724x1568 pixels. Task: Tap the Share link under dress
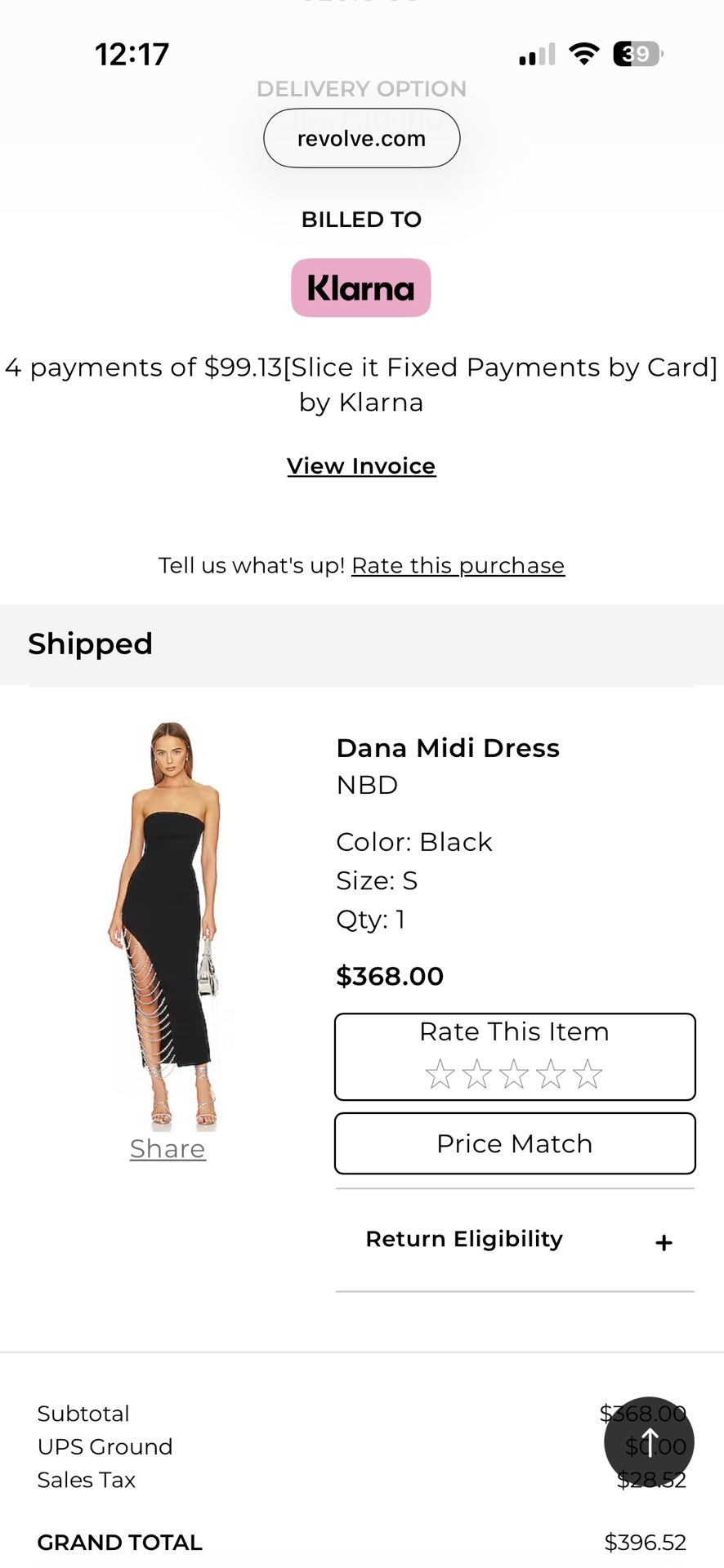point(168,1148)
